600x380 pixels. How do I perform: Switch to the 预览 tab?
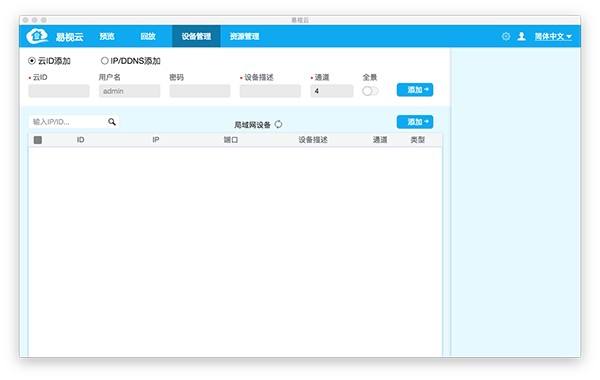(107, 36)
